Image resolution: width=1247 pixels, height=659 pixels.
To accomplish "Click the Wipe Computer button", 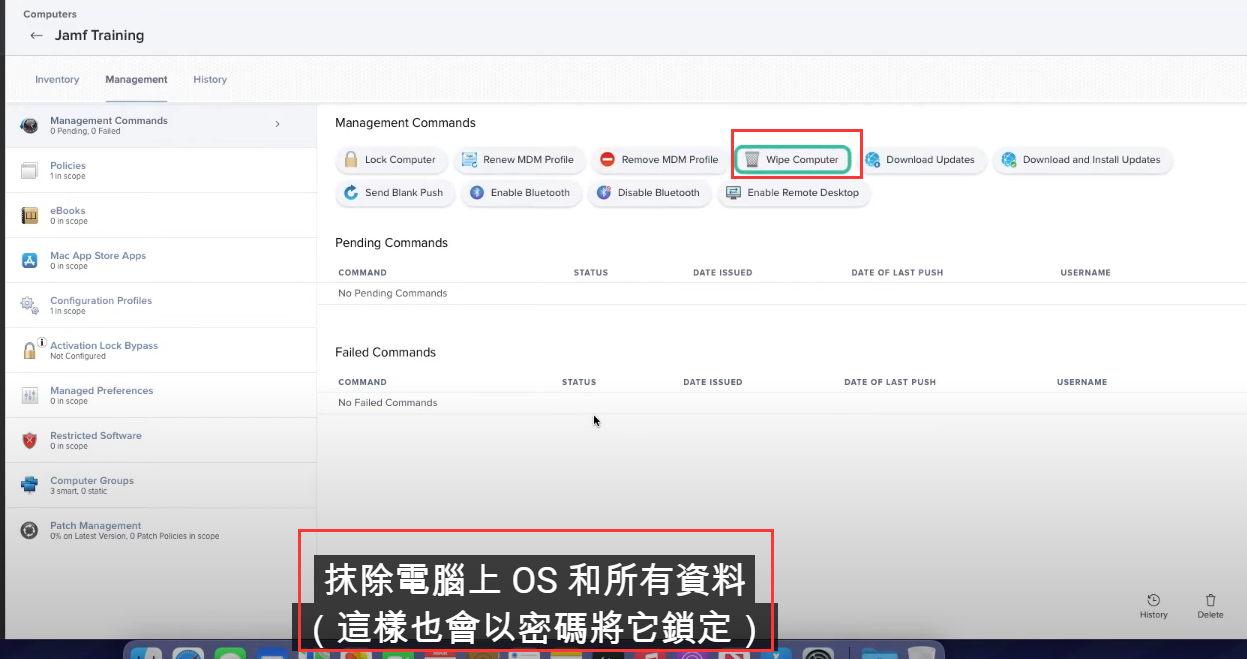I will pyautogui.click(x=793, y=160).
